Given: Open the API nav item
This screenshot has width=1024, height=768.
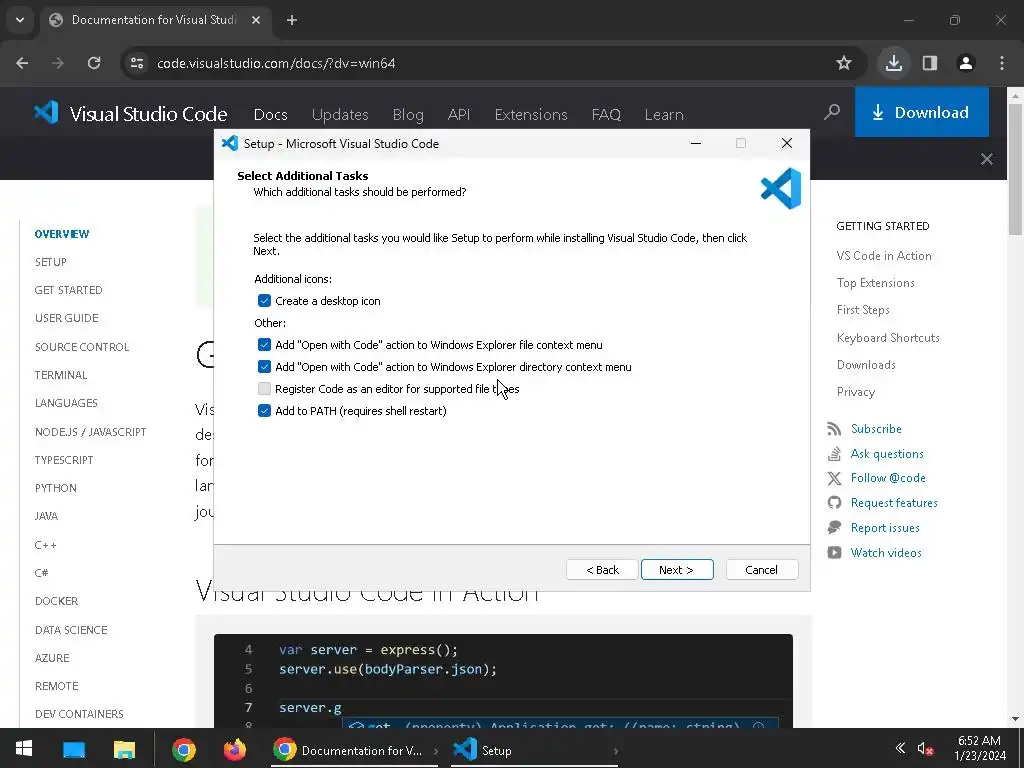Looking at the screenshot, I should pos(459,114).
